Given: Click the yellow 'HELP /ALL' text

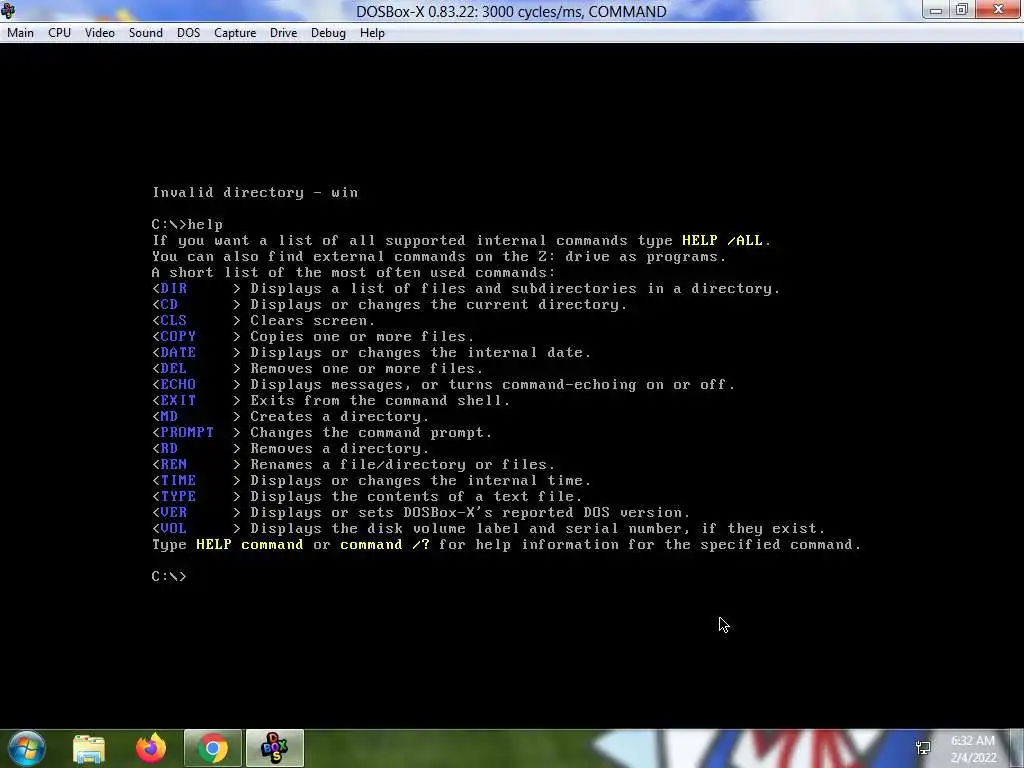Looking at the screenshot, I should (722, 240).
